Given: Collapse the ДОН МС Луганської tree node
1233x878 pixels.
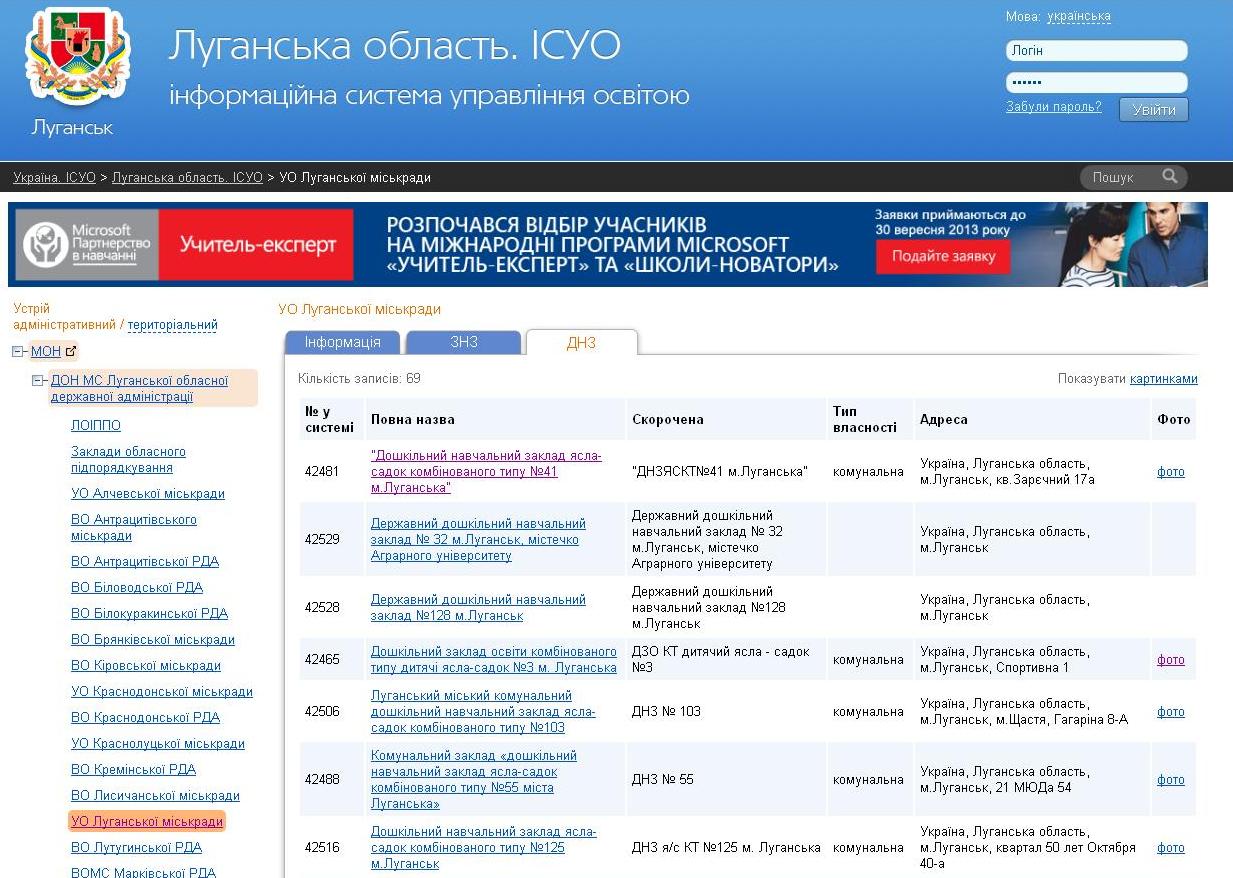Looking at the screenshot, I should [x=38, y=381].
